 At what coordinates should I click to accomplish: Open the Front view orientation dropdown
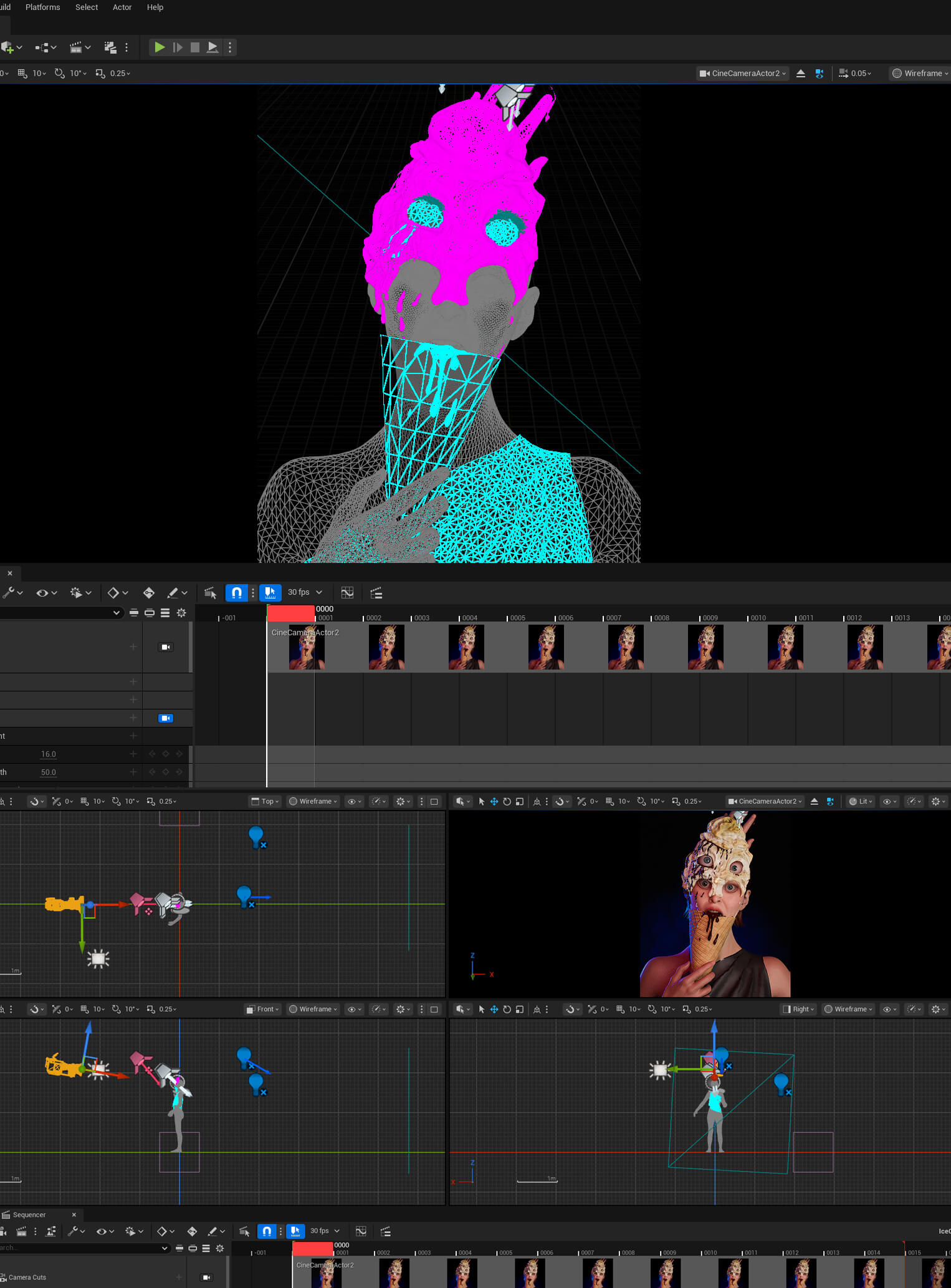[262, 1009]
